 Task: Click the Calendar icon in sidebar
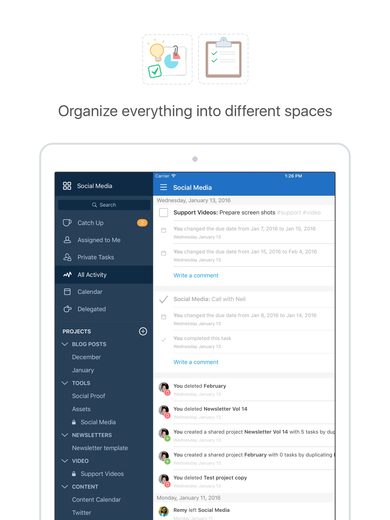click(x=67, y=292)
